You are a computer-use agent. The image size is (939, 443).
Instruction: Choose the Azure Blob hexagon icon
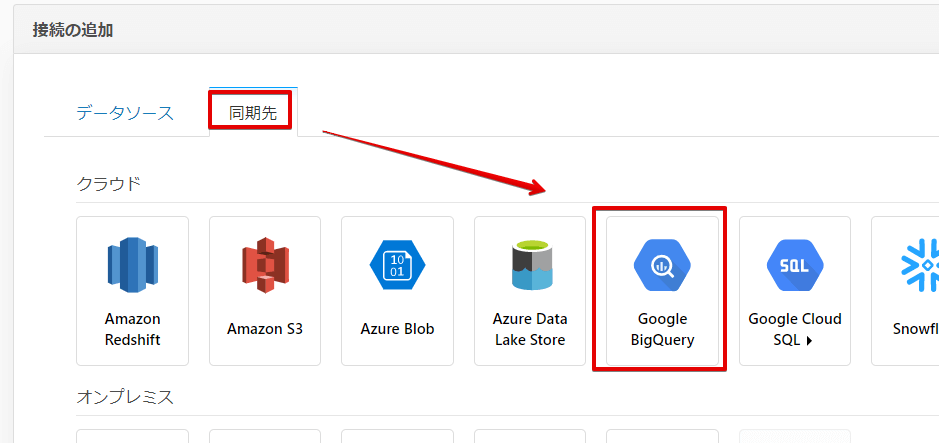[397, 265]
